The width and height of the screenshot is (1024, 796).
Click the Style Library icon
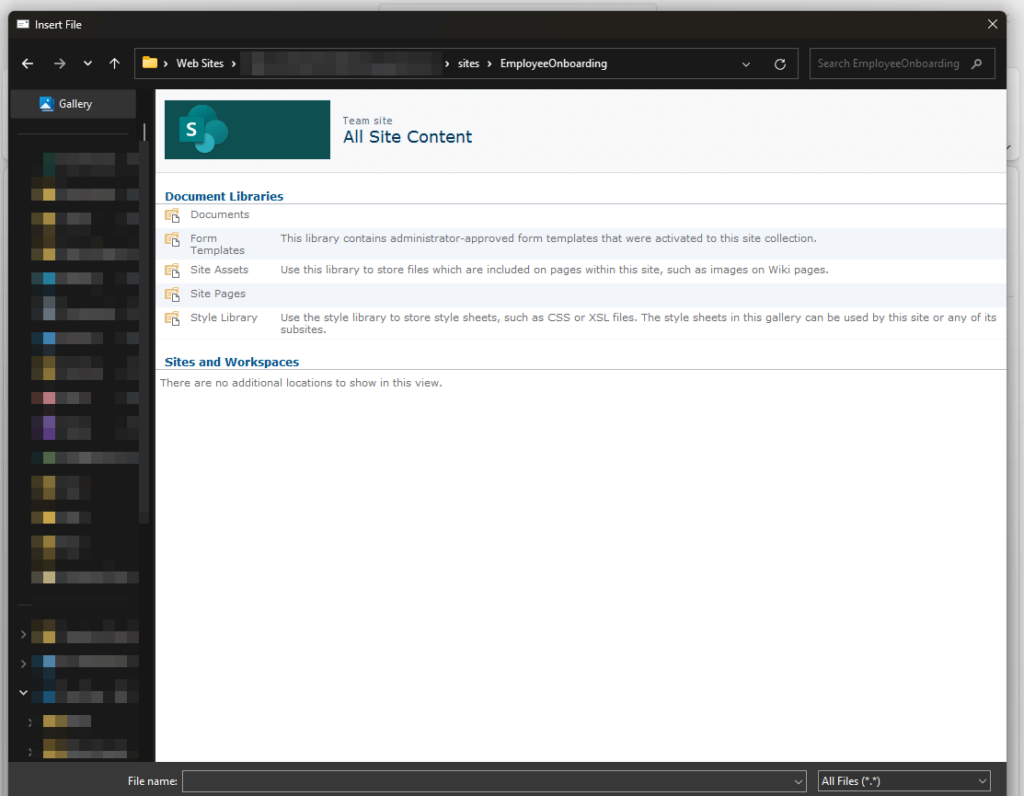tap(172, 319)
